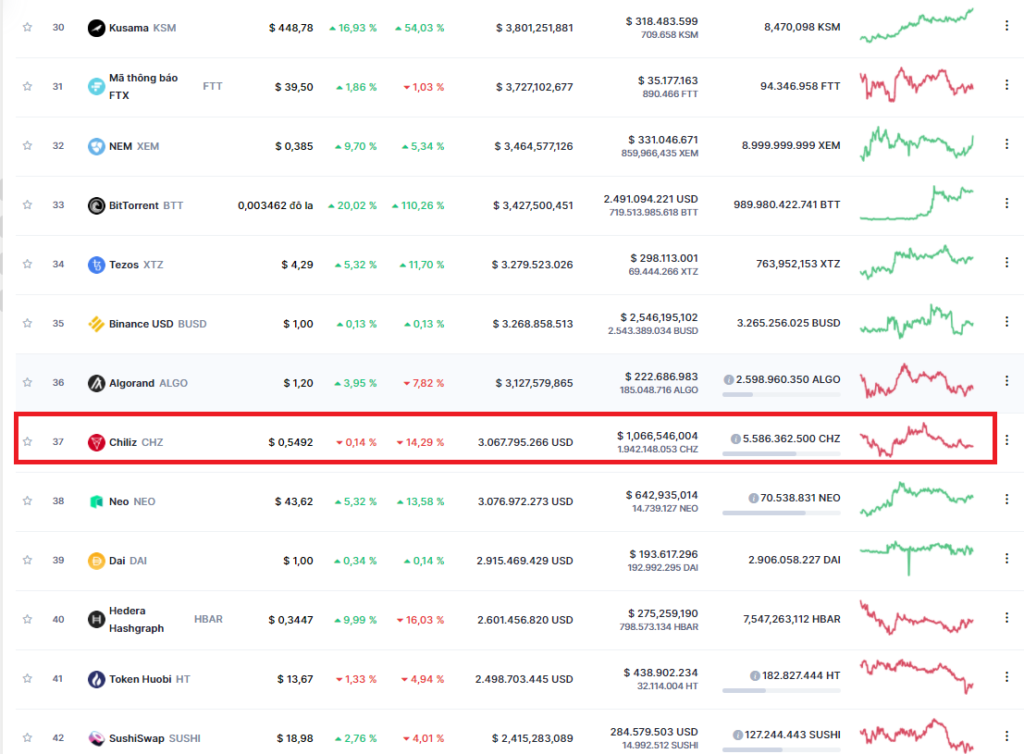The image size is (1024, 754).
Task: Click the Token Huobi logo icon
Action: point(96,680)
